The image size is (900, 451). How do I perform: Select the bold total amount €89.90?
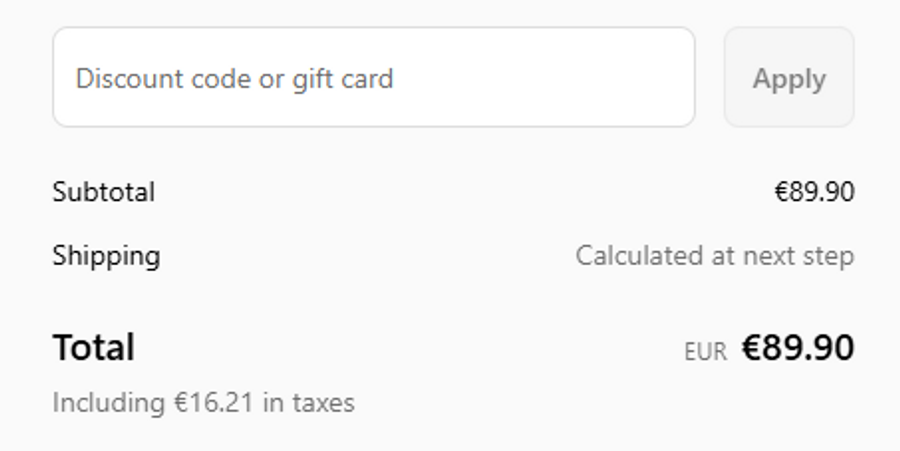click(x=797, y=348)
